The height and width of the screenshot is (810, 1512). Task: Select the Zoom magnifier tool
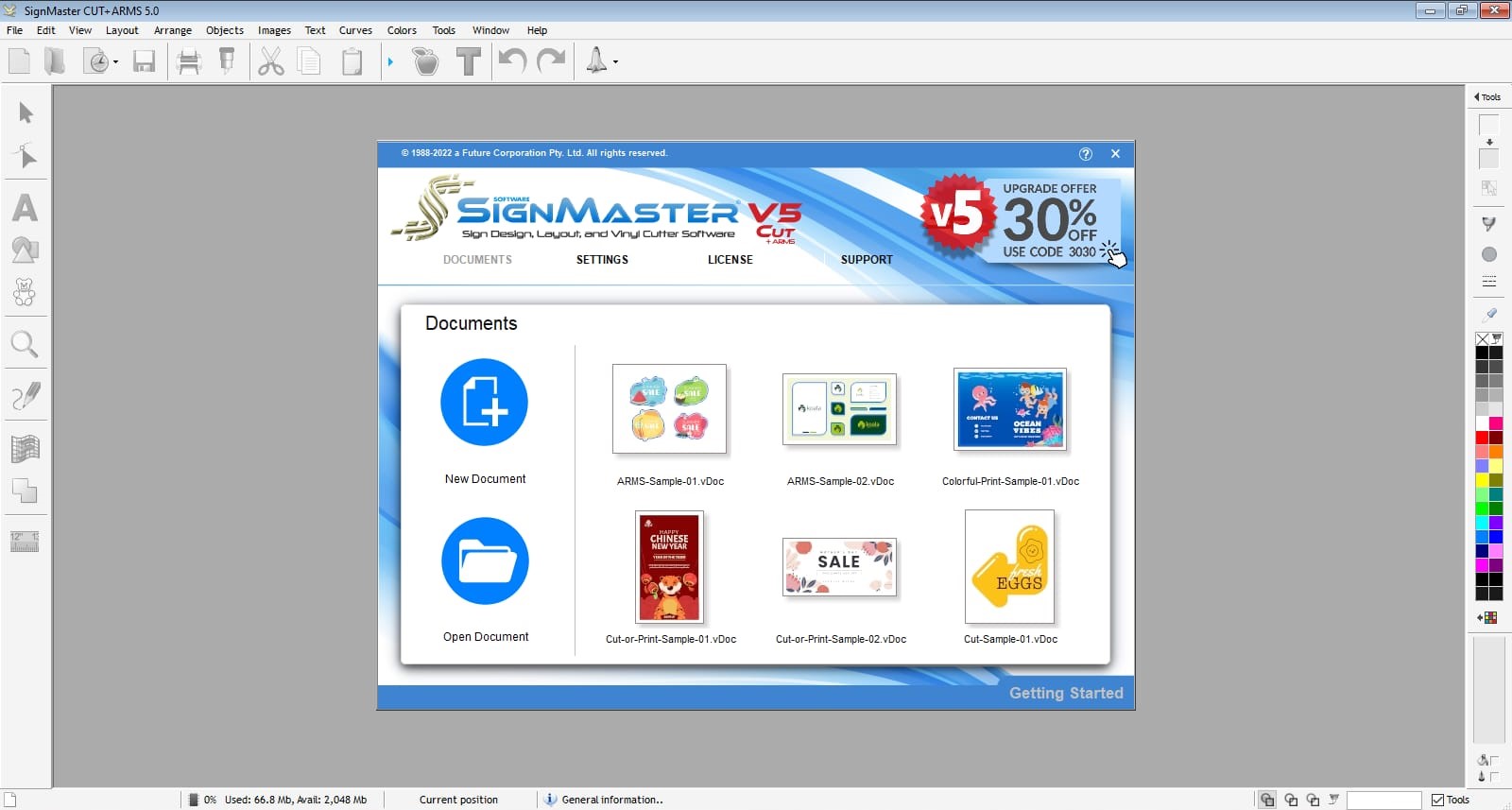[x=25, y=344]
